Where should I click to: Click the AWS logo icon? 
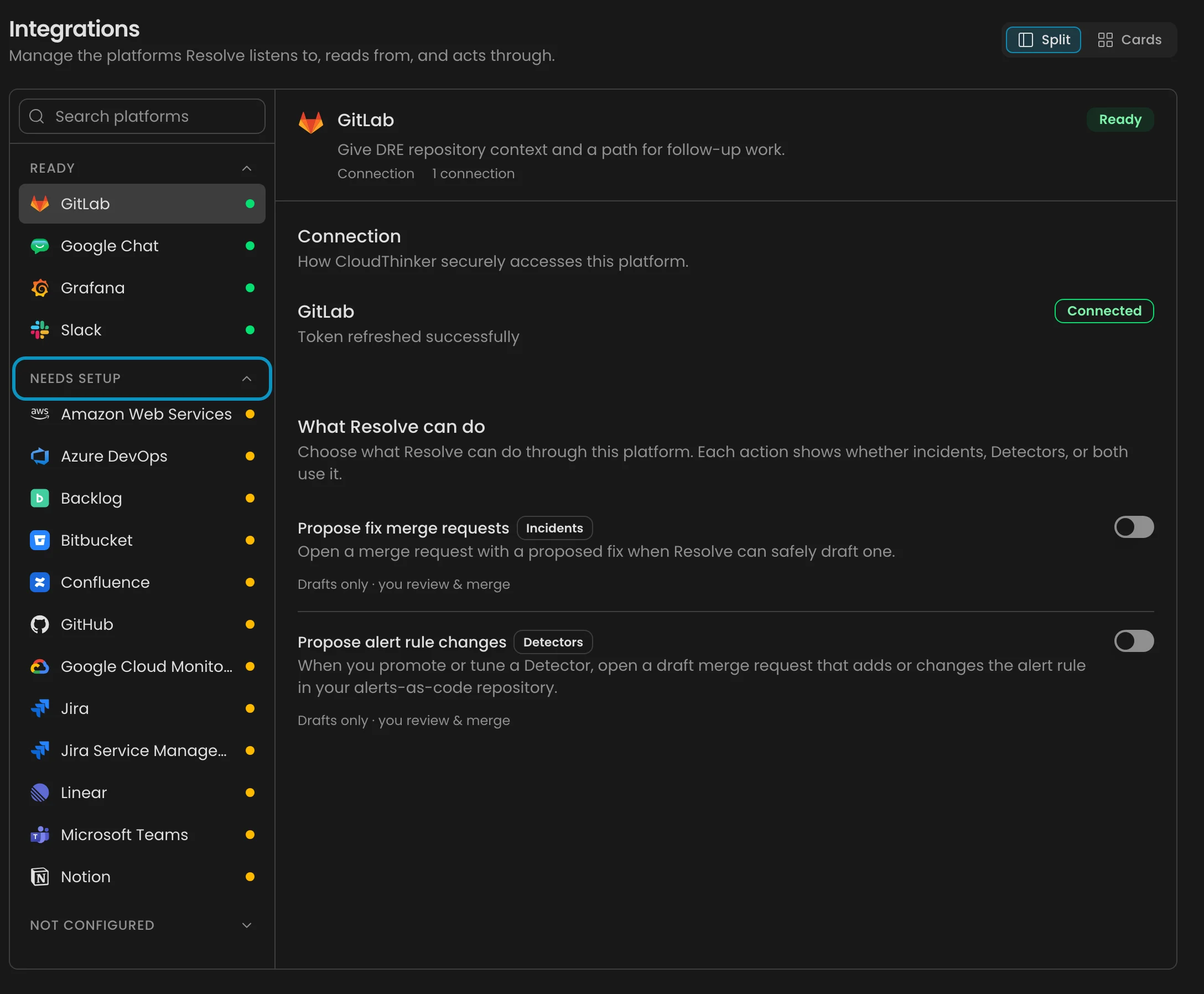(x=39, y=414)
